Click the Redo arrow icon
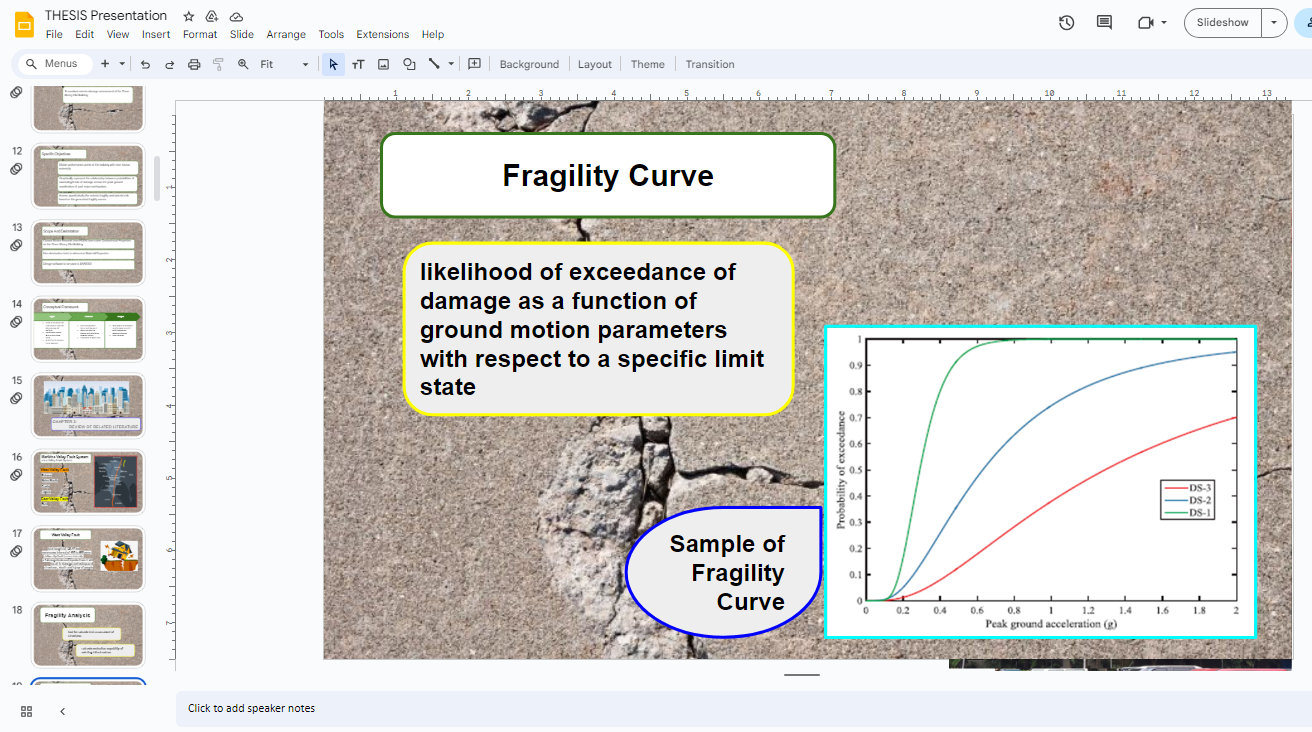1312x732 pixels. coord(169,64)
